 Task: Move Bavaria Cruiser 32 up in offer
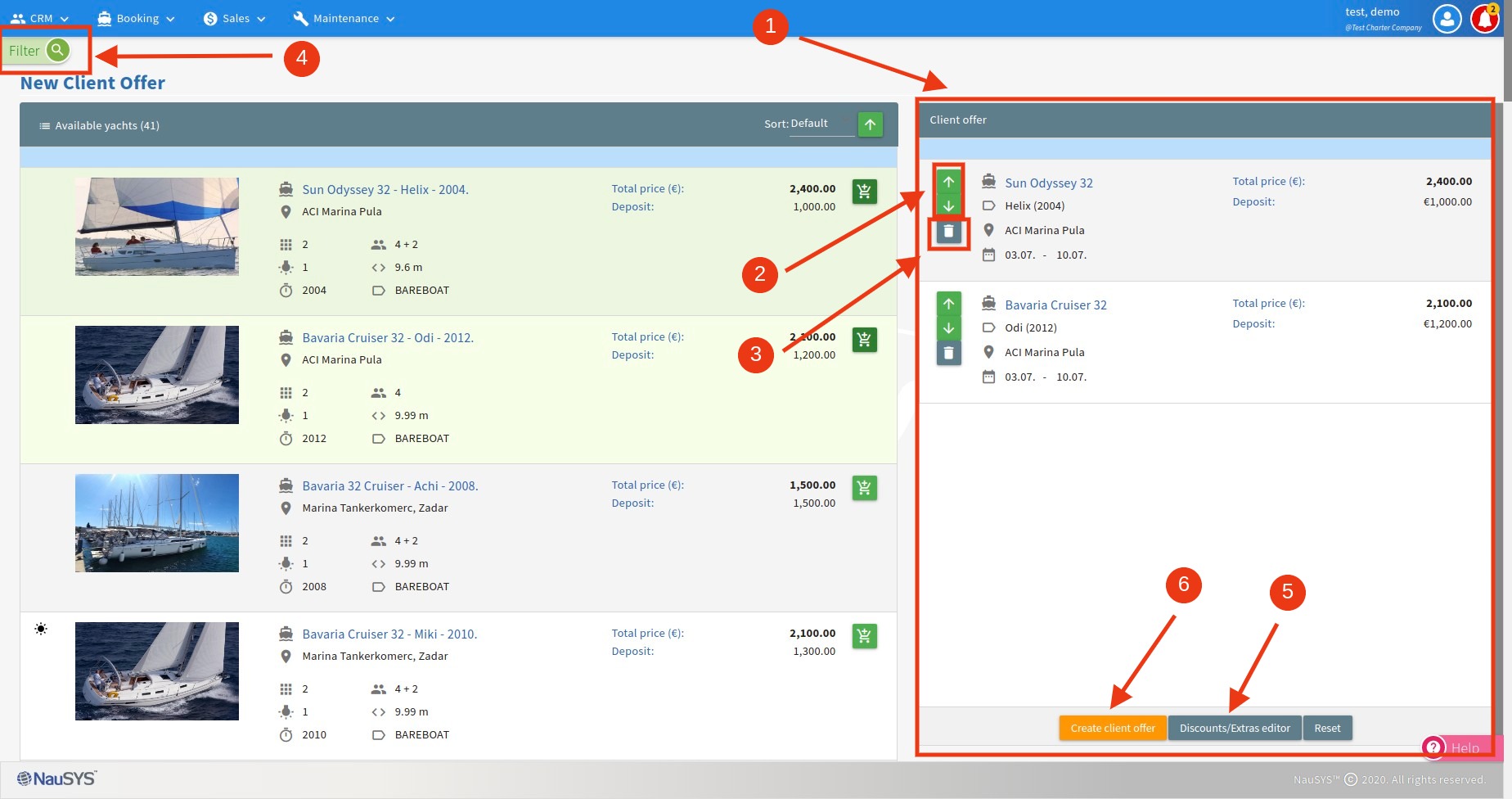(x=948, y=304)
